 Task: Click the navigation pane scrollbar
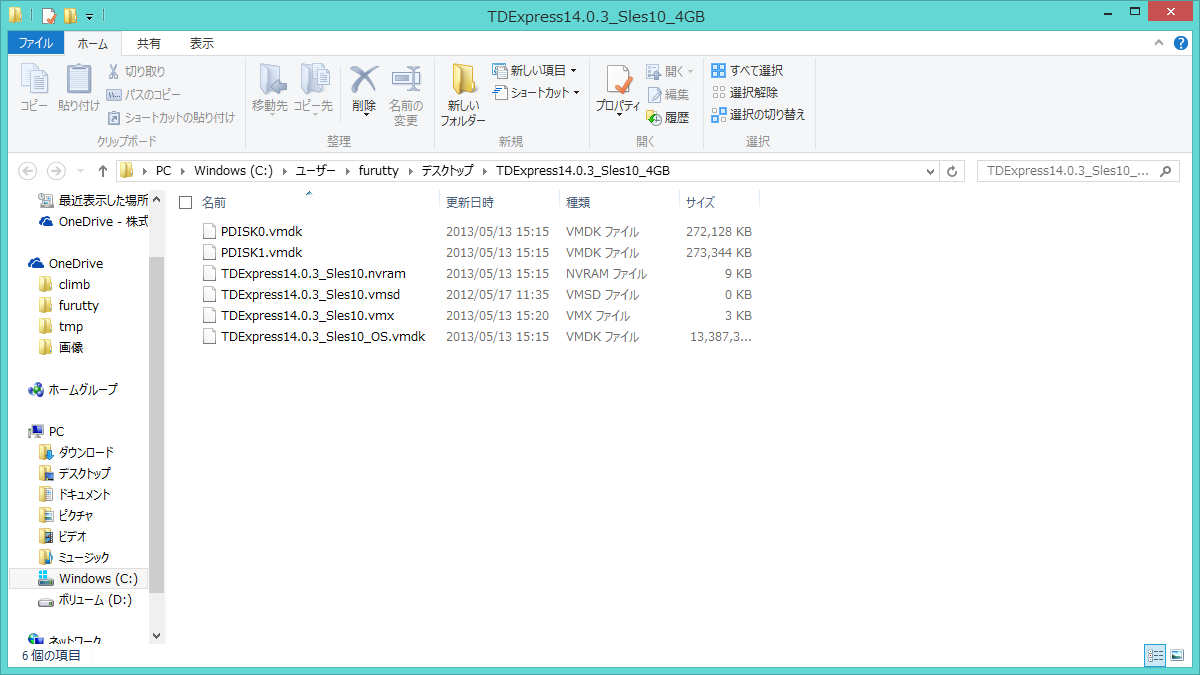coord(156,425)
